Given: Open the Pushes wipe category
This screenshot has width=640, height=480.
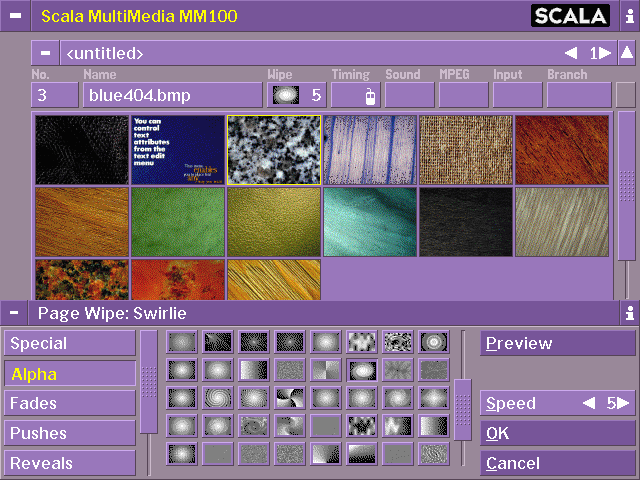Looking at the screenshot, I should point(69,434).
